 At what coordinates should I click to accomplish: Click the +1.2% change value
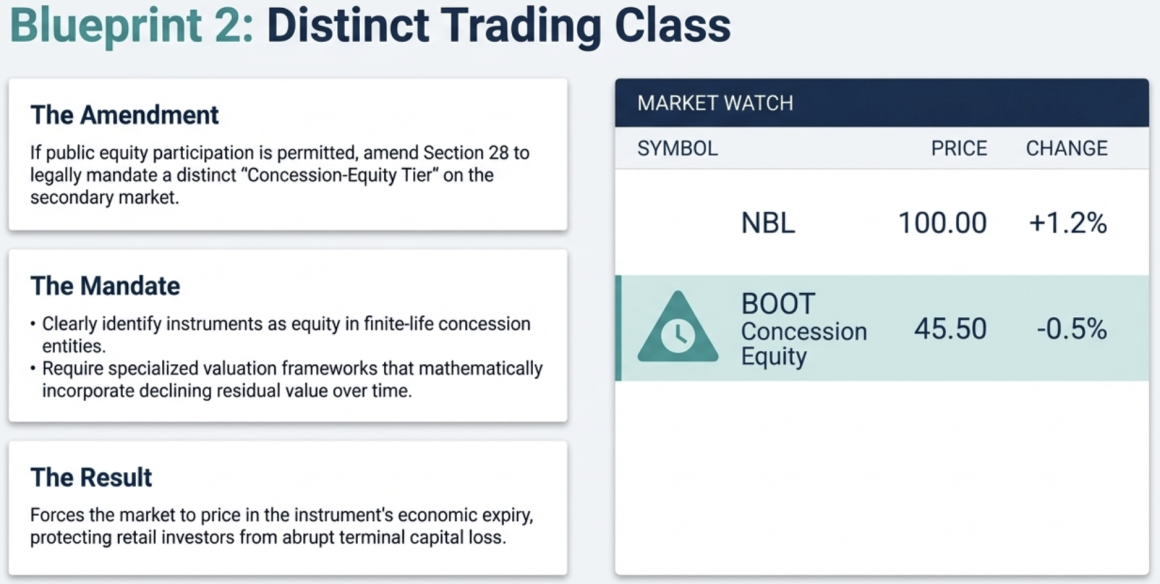(x=1067, y=223)
